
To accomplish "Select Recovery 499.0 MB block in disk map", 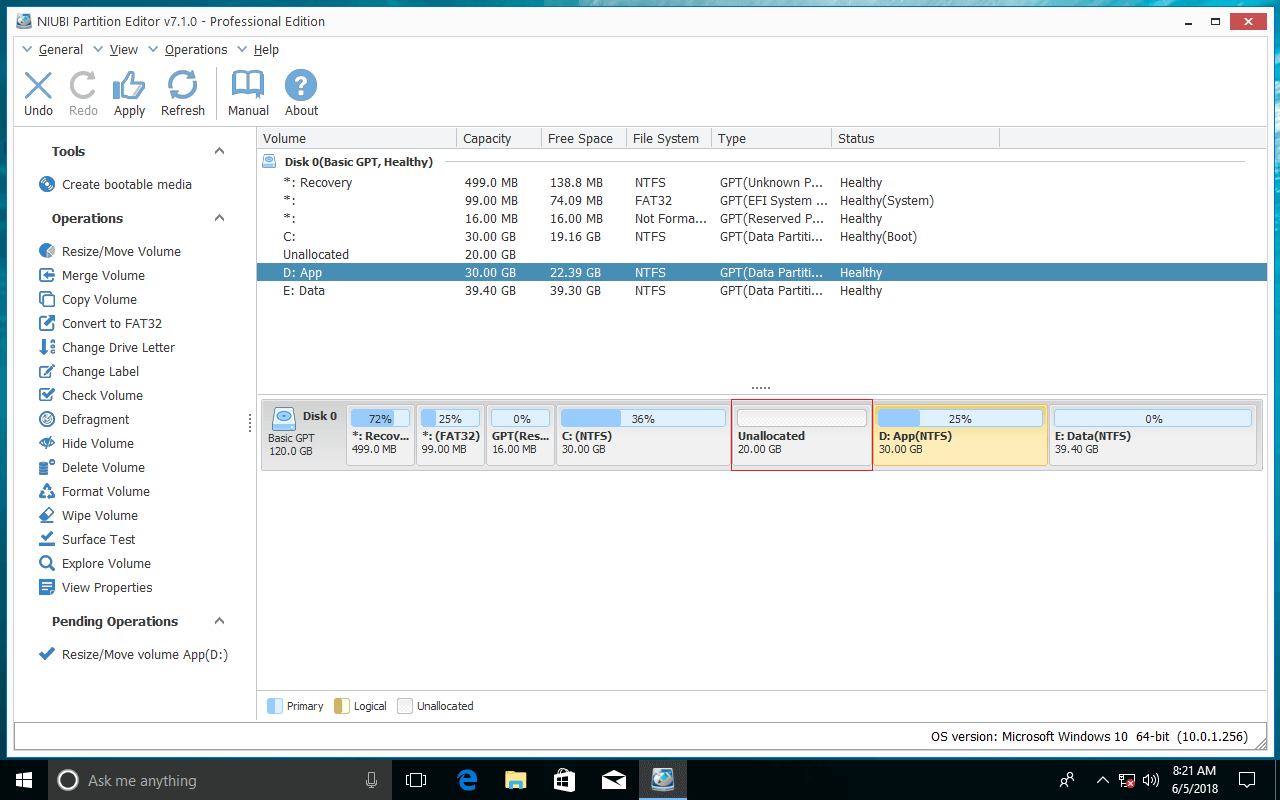I will coord(380,435).
